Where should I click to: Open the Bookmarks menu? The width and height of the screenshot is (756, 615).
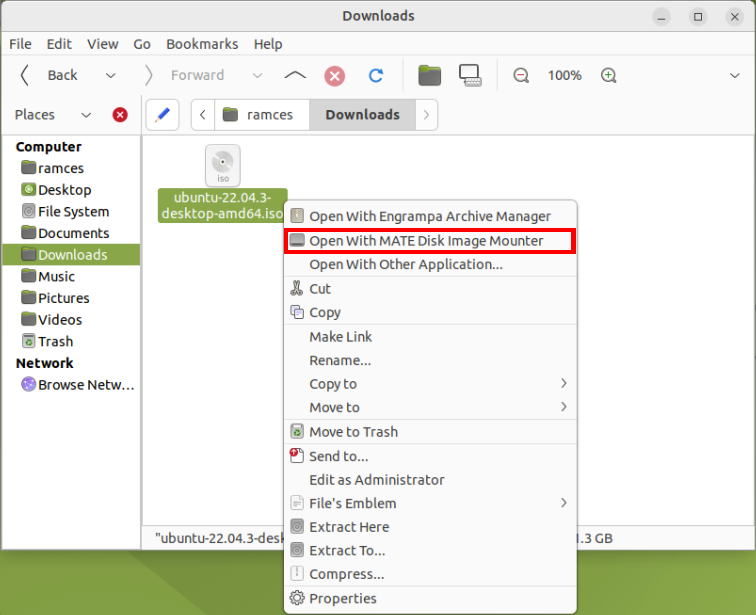(x=202, y=44)
